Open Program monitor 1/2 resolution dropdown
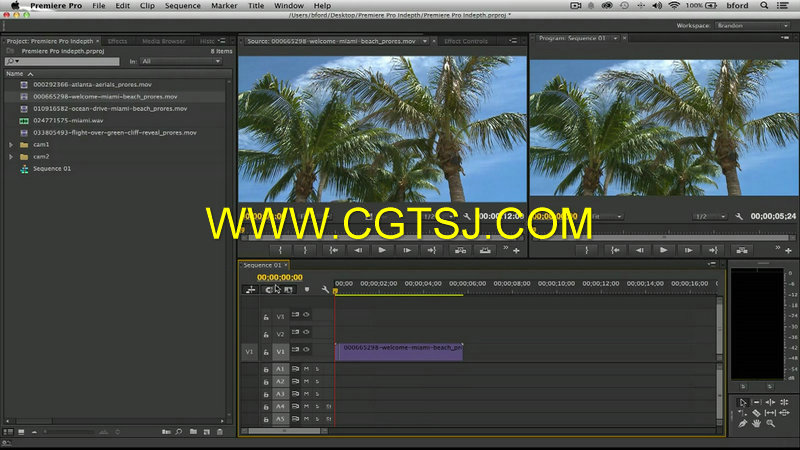 (x=710, y=216)
